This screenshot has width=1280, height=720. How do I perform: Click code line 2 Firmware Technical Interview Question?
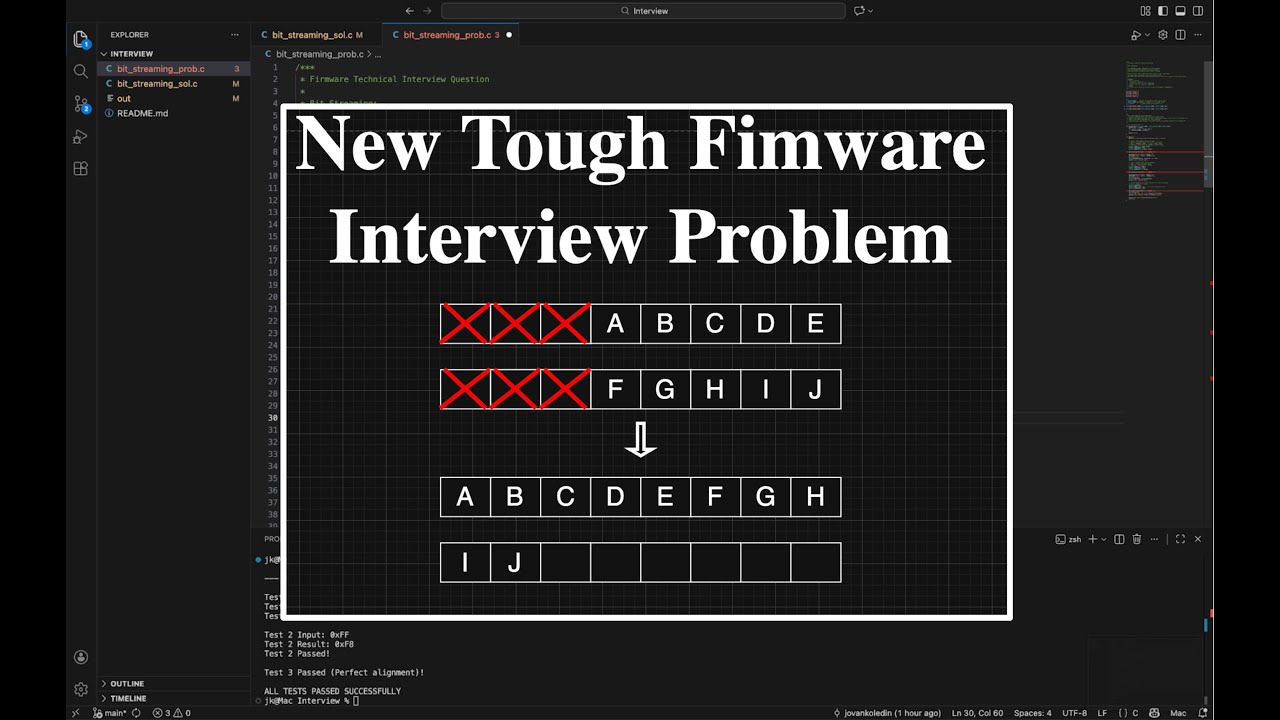pos(394,79)
